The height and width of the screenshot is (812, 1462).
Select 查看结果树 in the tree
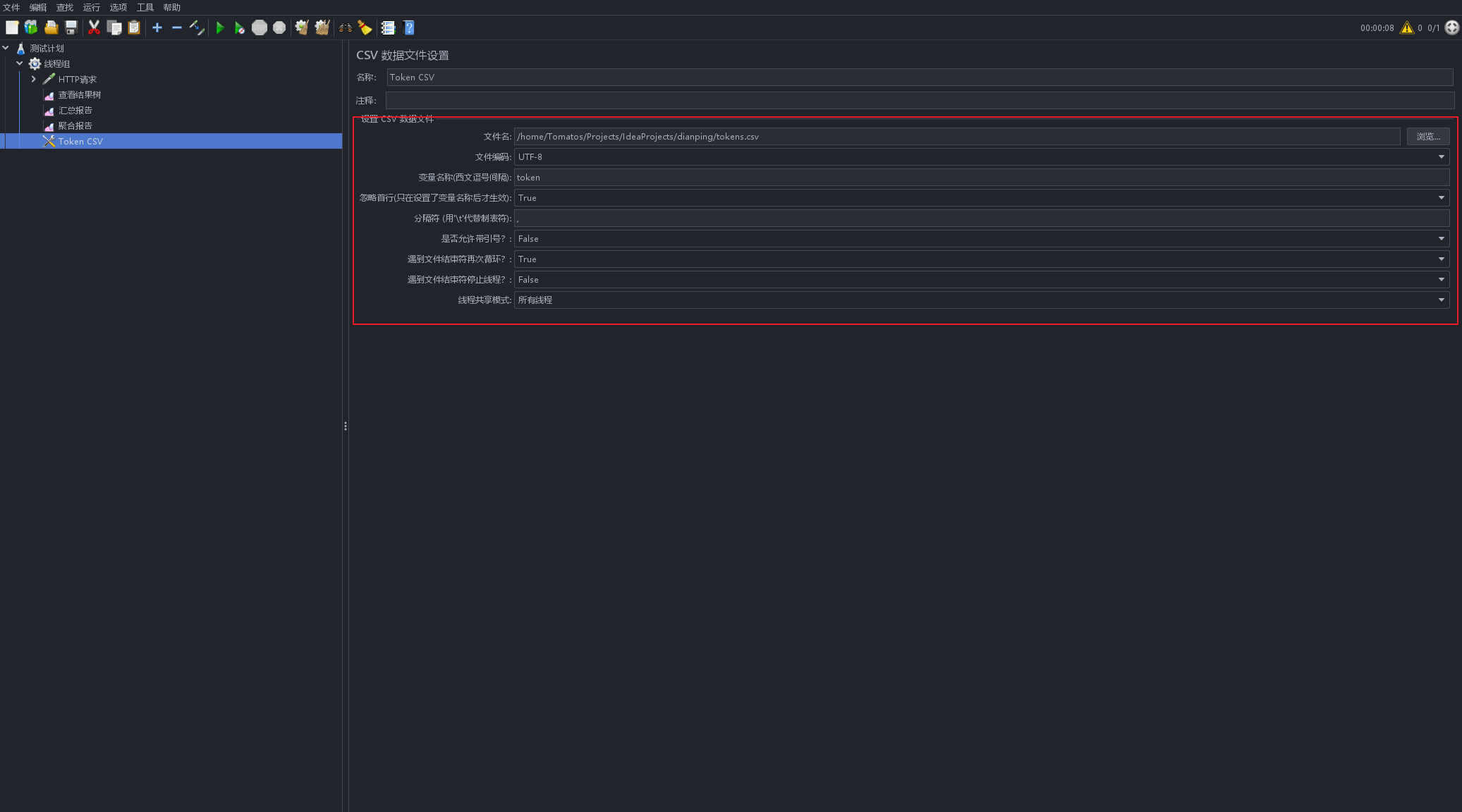79,94
